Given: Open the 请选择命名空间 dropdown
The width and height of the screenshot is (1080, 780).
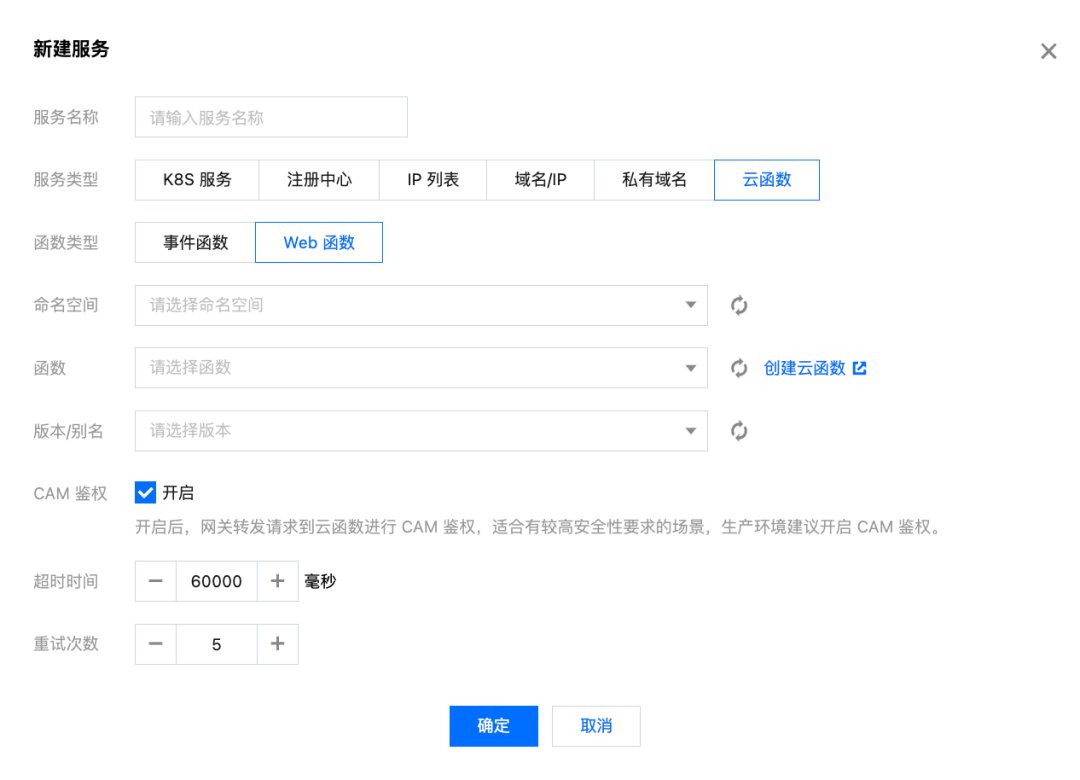Looking at the screenshot, I should click(421, 305).
